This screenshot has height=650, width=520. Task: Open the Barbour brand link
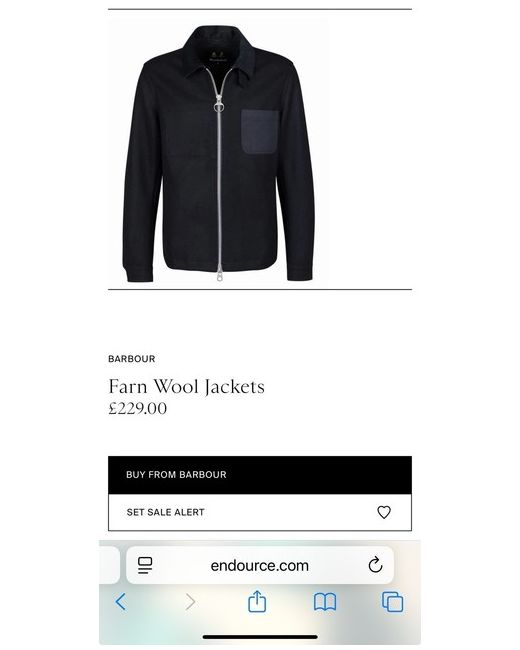click(131, 359)
